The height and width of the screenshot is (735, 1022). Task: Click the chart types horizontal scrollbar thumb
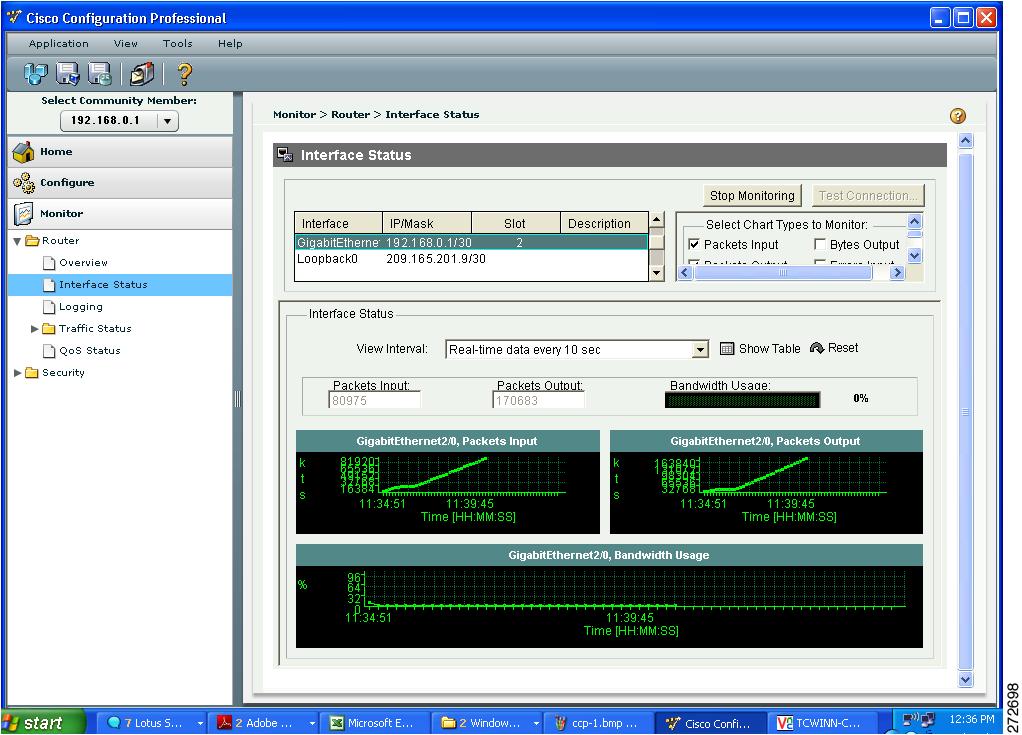(783, 273)
